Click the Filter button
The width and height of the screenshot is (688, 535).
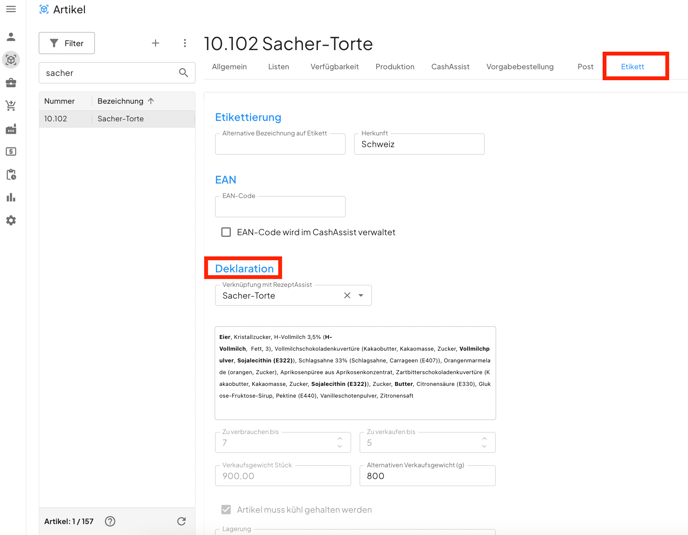(x=67, y=43)
